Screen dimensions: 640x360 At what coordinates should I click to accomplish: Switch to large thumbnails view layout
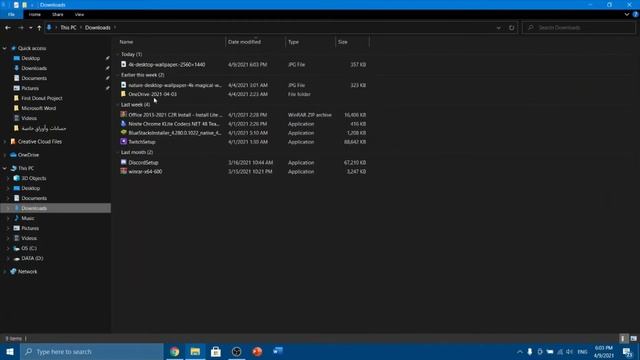coord(633,338)
